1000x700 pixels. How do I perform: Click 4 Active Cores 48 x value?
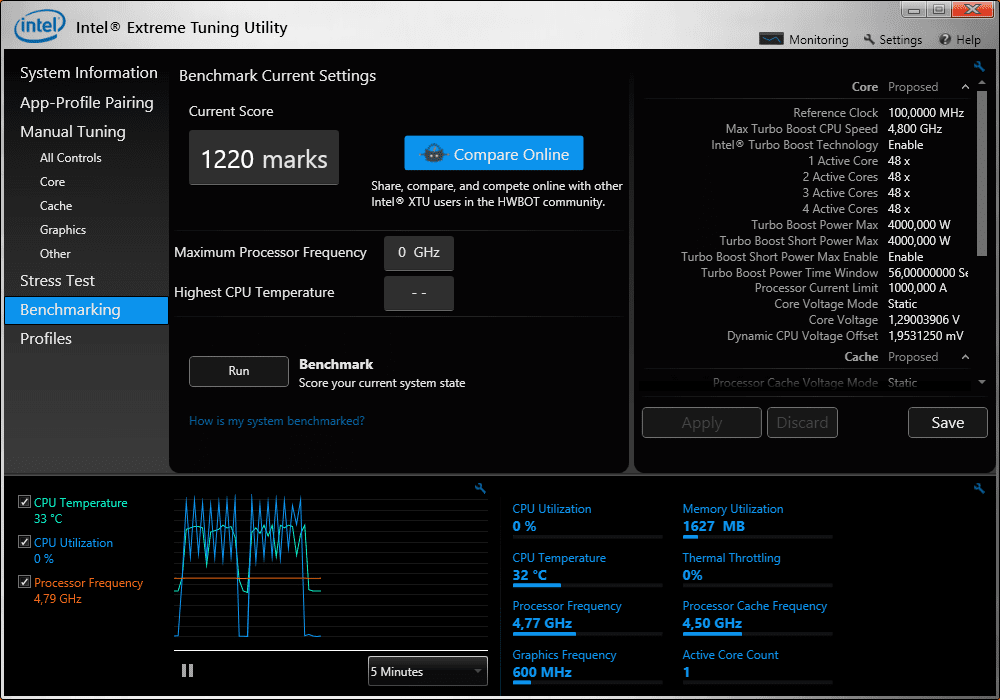tap(899, 209)
